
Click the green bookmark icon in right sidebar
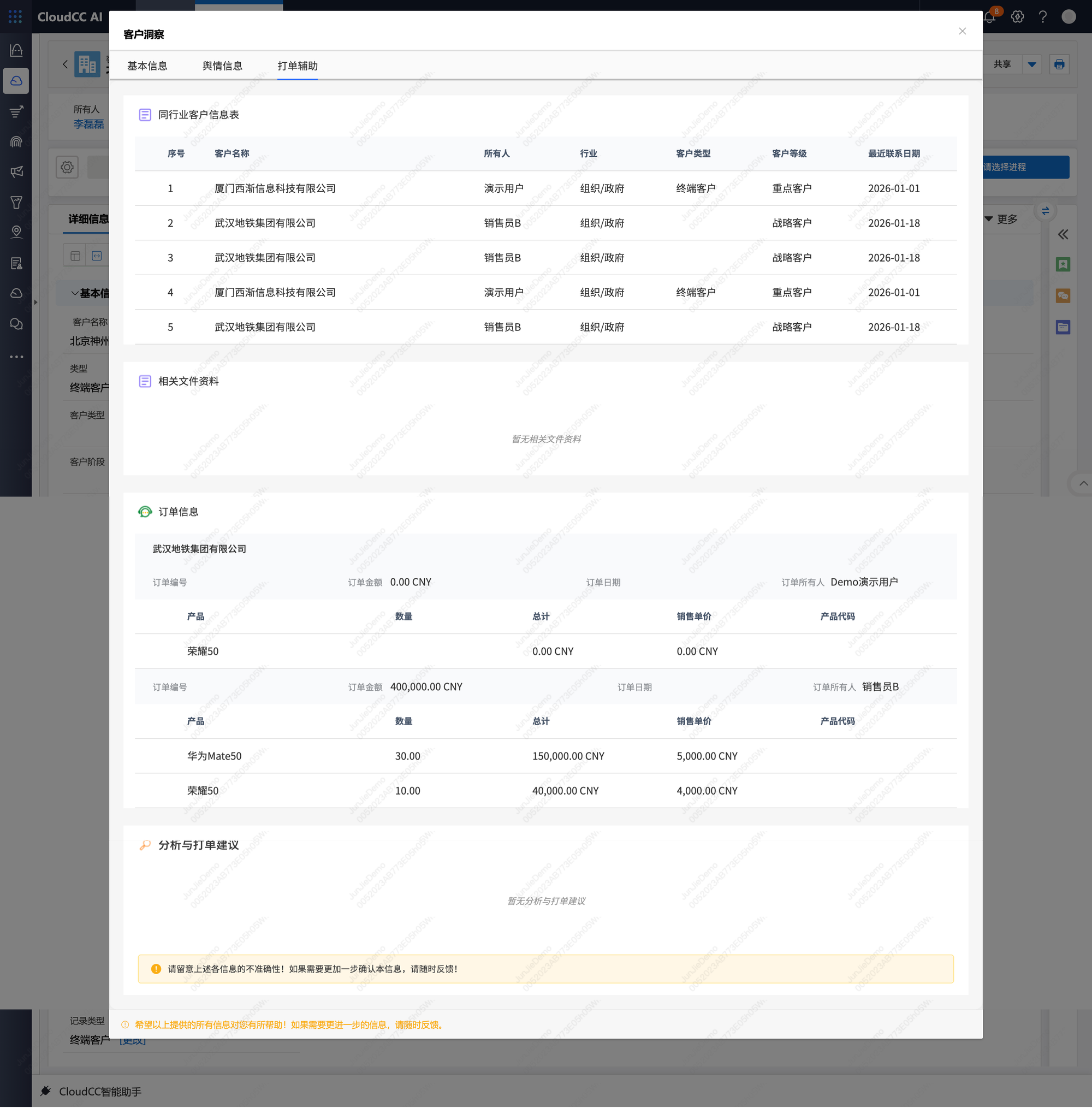[x=1063, y=264]
